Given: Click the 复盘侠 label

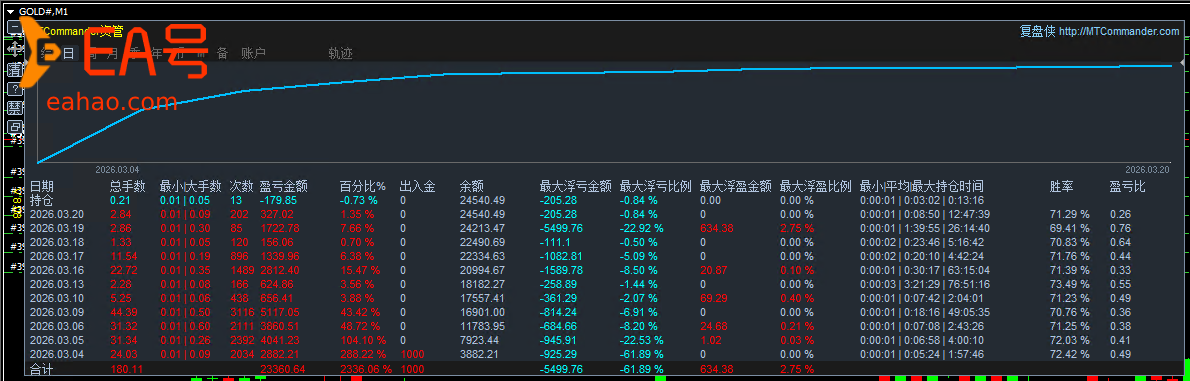Looking at the screenshot, I should (1037, 31).
